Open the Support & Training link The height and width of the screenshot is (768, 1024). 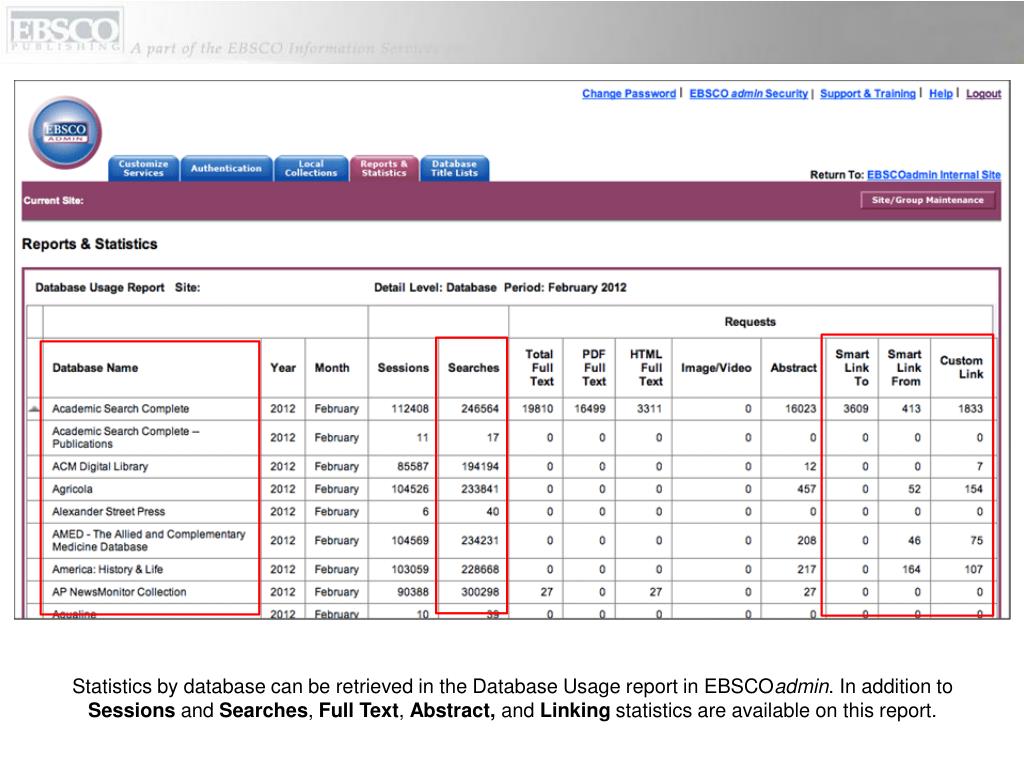(x=868, y=93)
